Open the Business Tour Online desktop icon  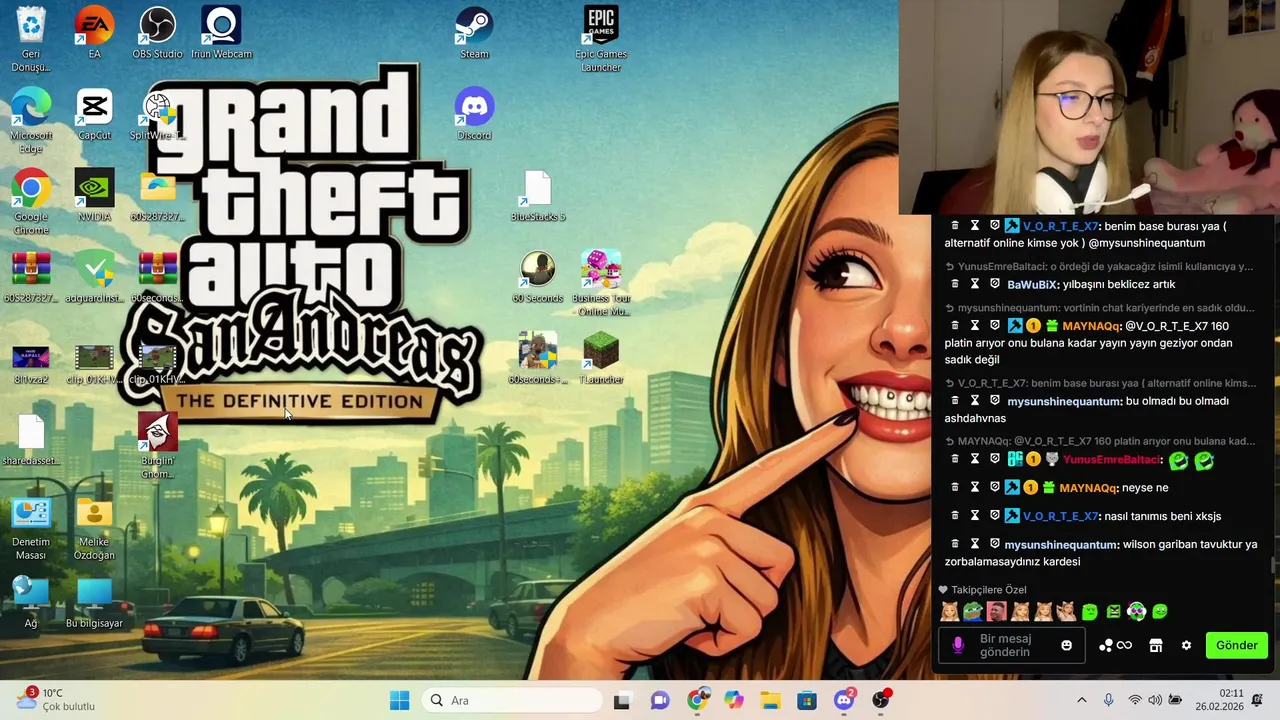click(x=601, y=283)
